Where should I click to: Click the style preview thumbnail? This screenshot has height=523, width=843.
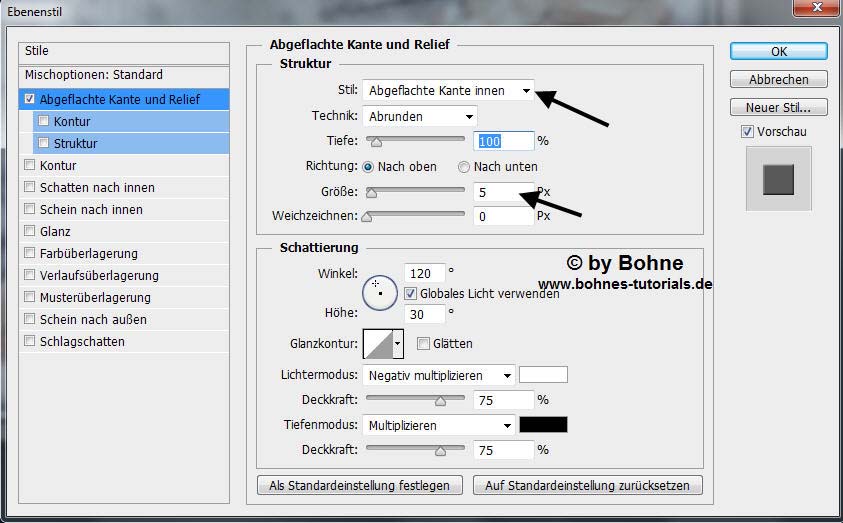pyautogui.click(x=778, y=179)
